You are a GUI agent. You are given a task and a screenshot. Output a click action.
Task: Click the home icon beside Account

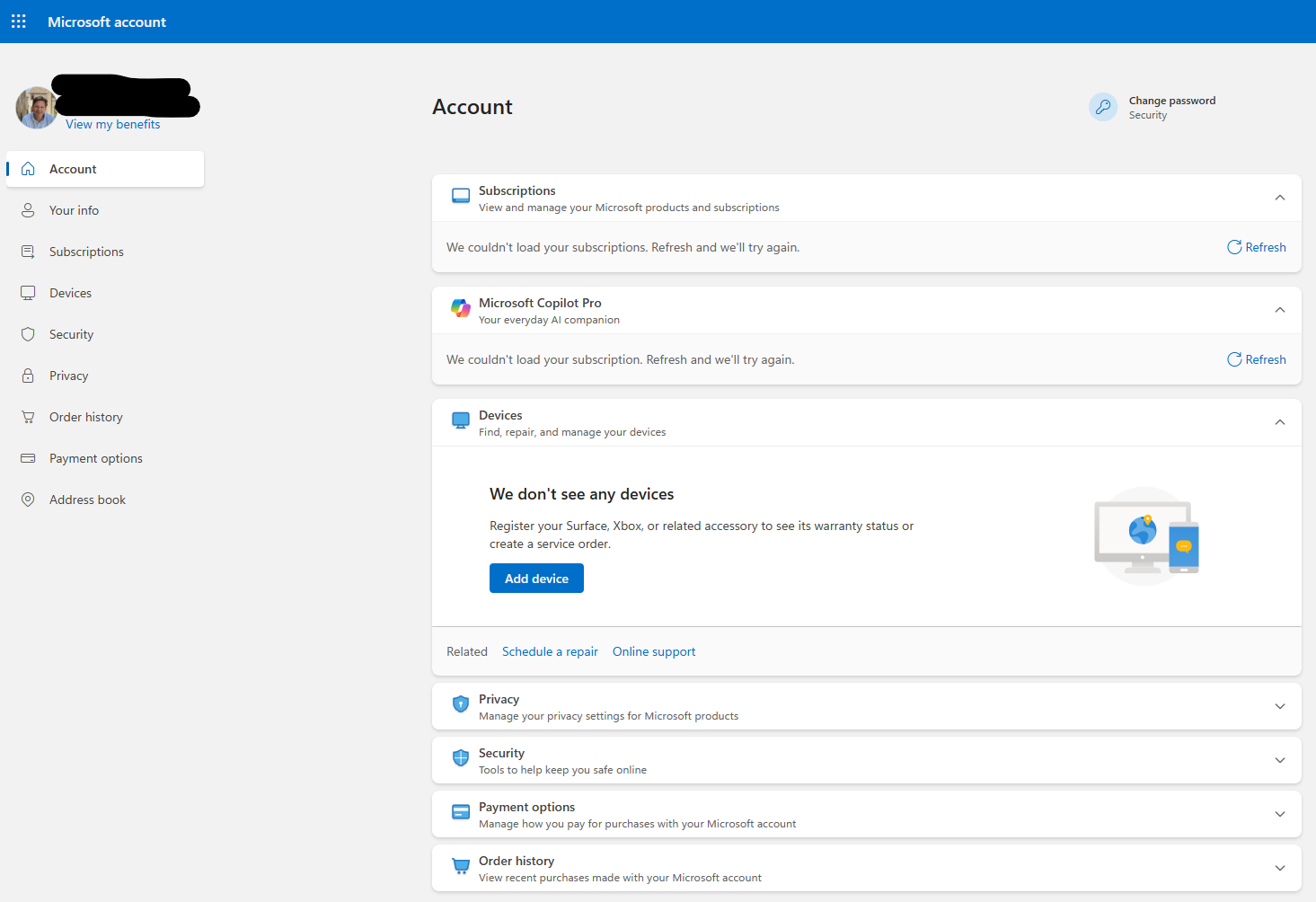(x=28, y=169)
